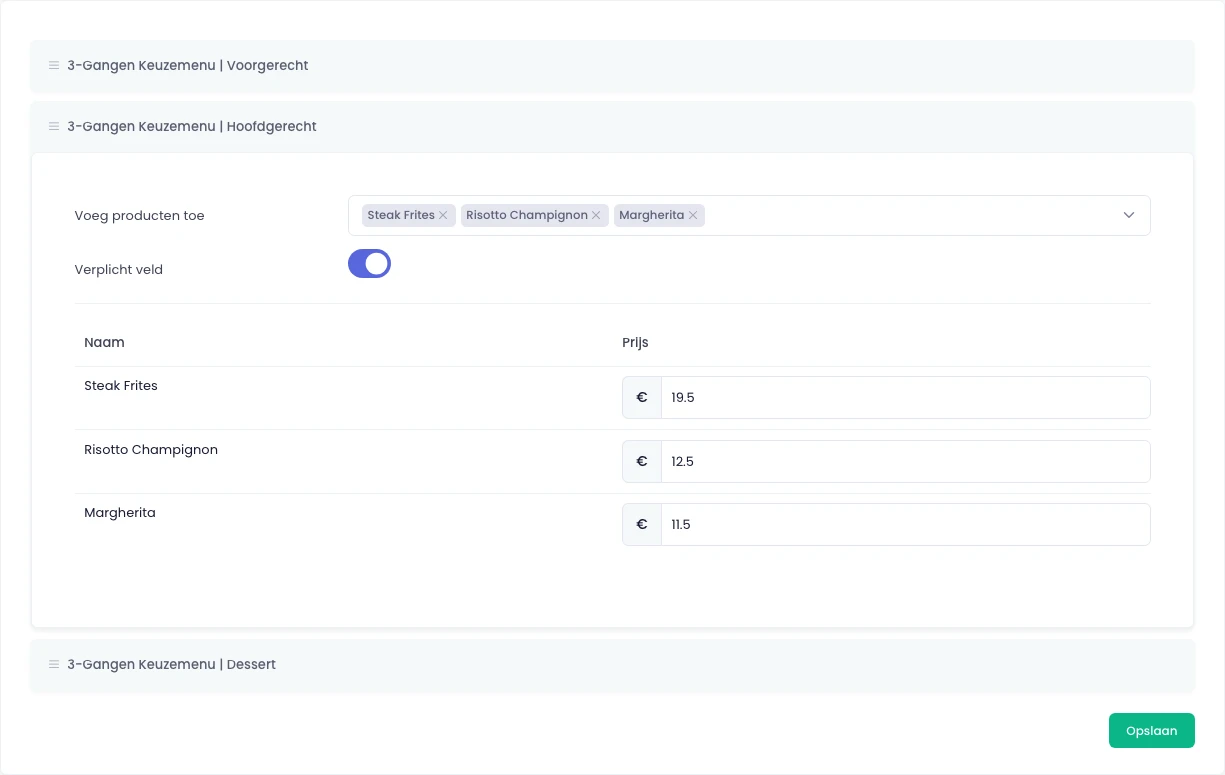
Task: Select the Margherita row name
Action: click(120, 513)
